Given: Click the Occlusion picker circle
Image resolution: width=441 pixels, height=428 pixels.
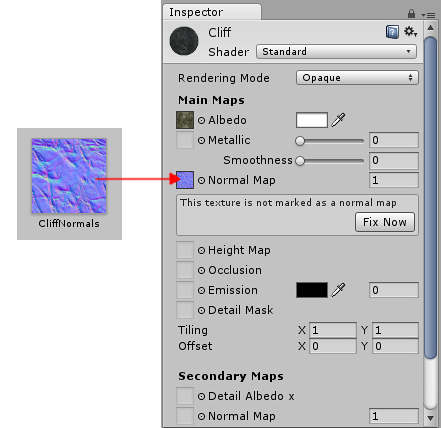Looking at the screenshot, I should 201,270.
